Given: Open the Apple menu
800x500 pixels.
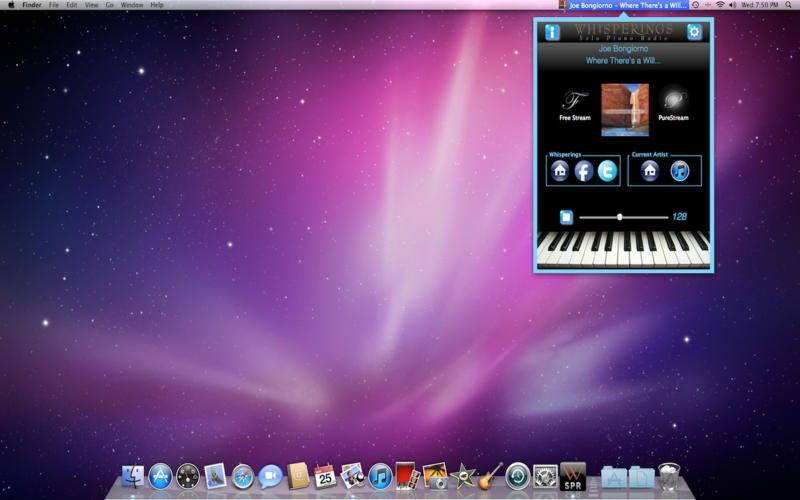Looking at the screenshot, I should click(11, 5).
